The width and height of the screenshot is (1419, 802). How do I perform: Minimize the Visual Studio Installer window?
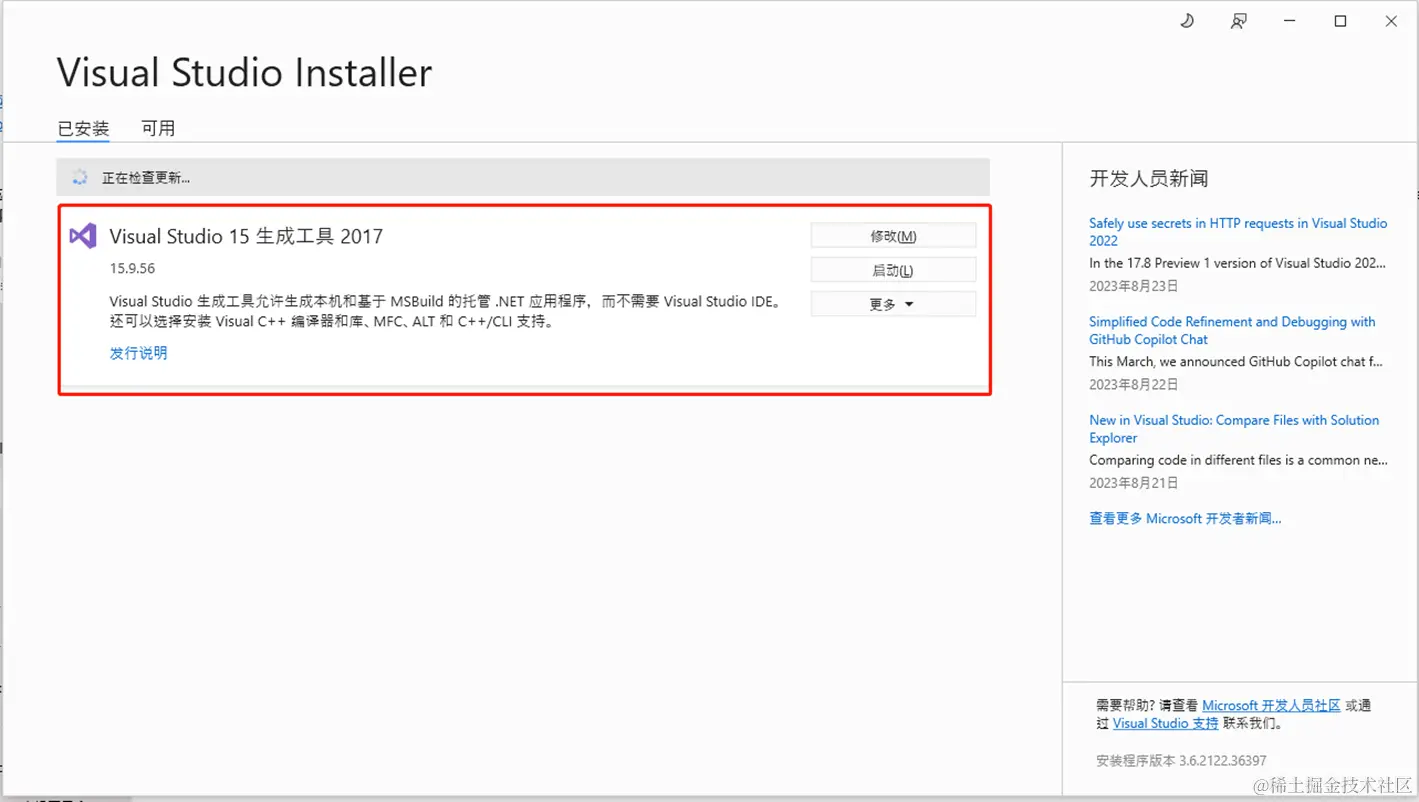tap(1290, 21)
